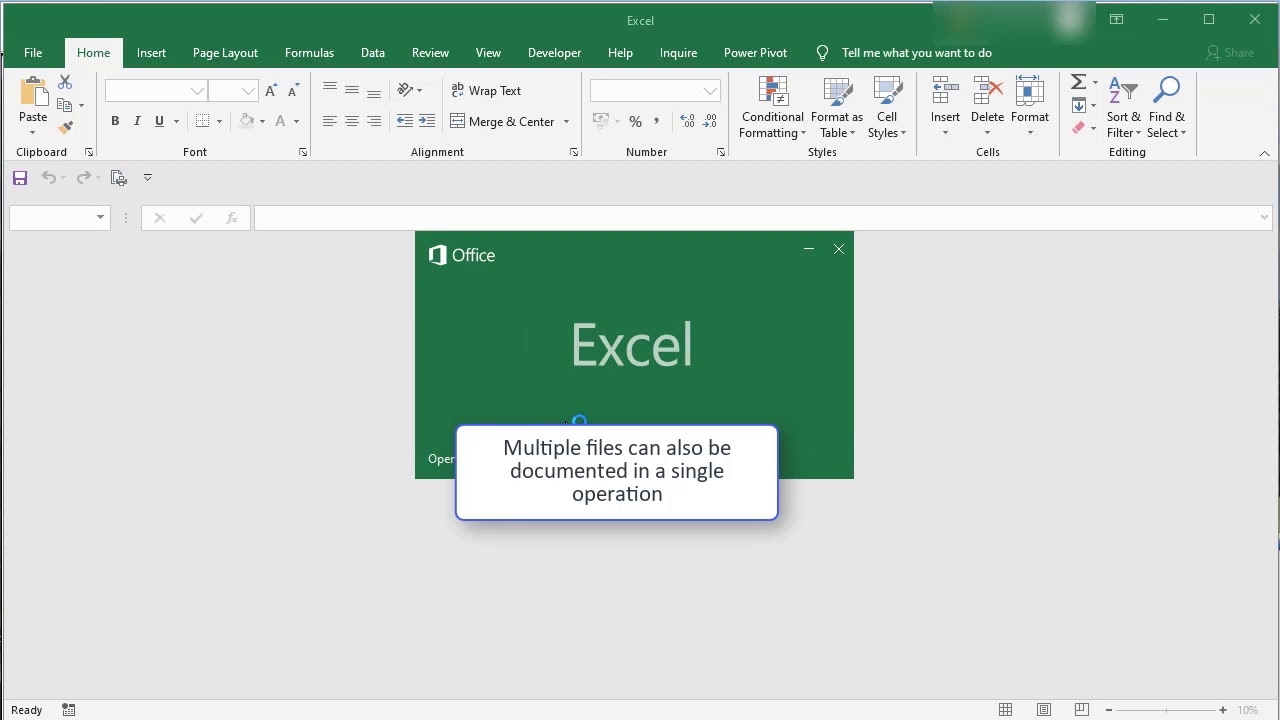Image resolution: width=1280 pixels, height=720 pixels.
Task: Open Format as Table gallery
Action: (x=837, y=108)
